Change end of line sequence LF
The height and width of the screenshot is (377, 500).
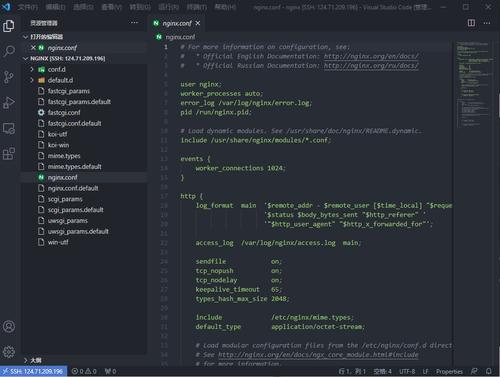pyautogui.click(x=425, y=371)
